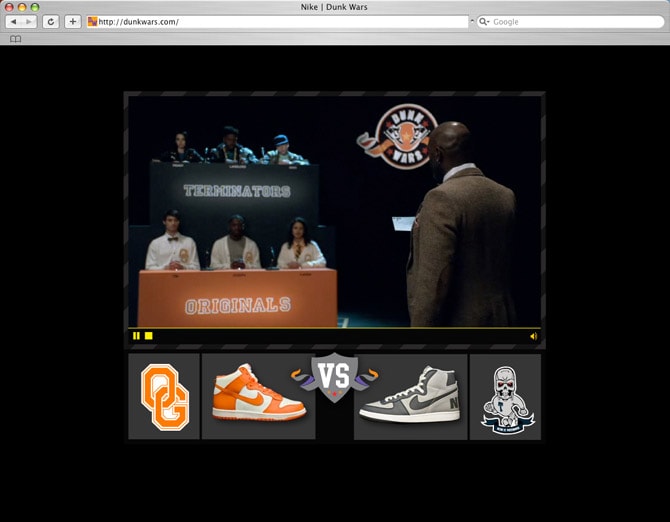The width and height of the screenshot is (670, 522).
Task: Click the TERMINATORS panel sign in video
Action: coord(237,191)
